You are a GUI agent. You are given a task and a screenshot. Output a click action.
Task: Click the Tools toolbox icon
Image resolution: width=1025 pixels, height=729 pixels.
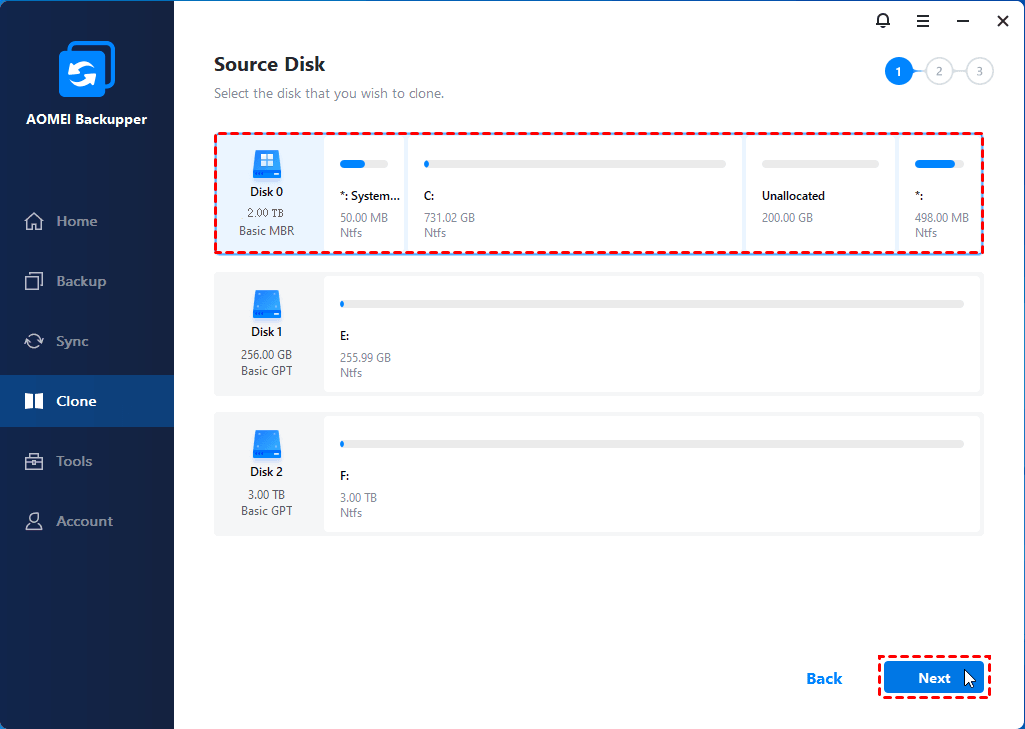tap(34, 461)
